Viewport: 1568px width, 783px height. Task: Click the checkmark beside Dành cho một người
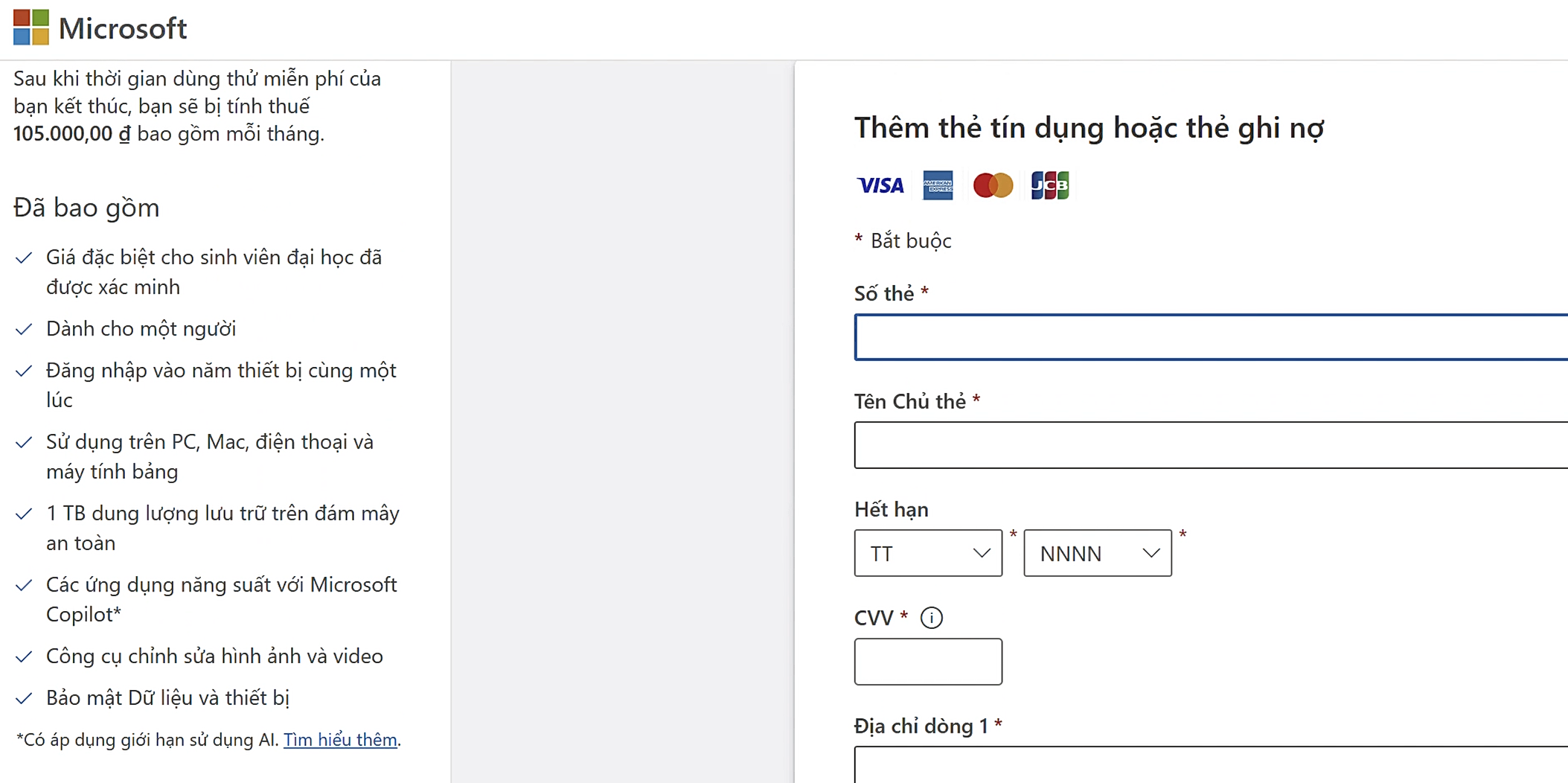pos(24,329)
